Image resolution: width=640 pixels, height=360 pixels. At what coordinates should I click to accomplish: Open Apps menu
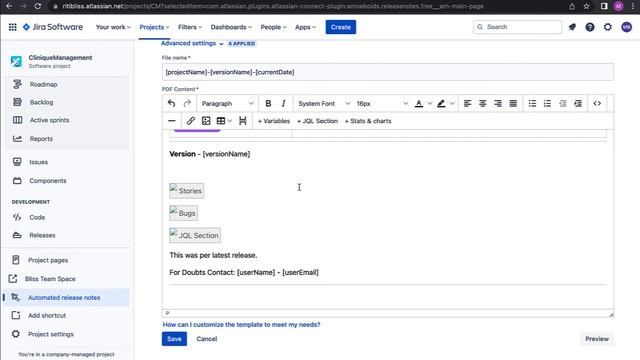pos(305,27)
